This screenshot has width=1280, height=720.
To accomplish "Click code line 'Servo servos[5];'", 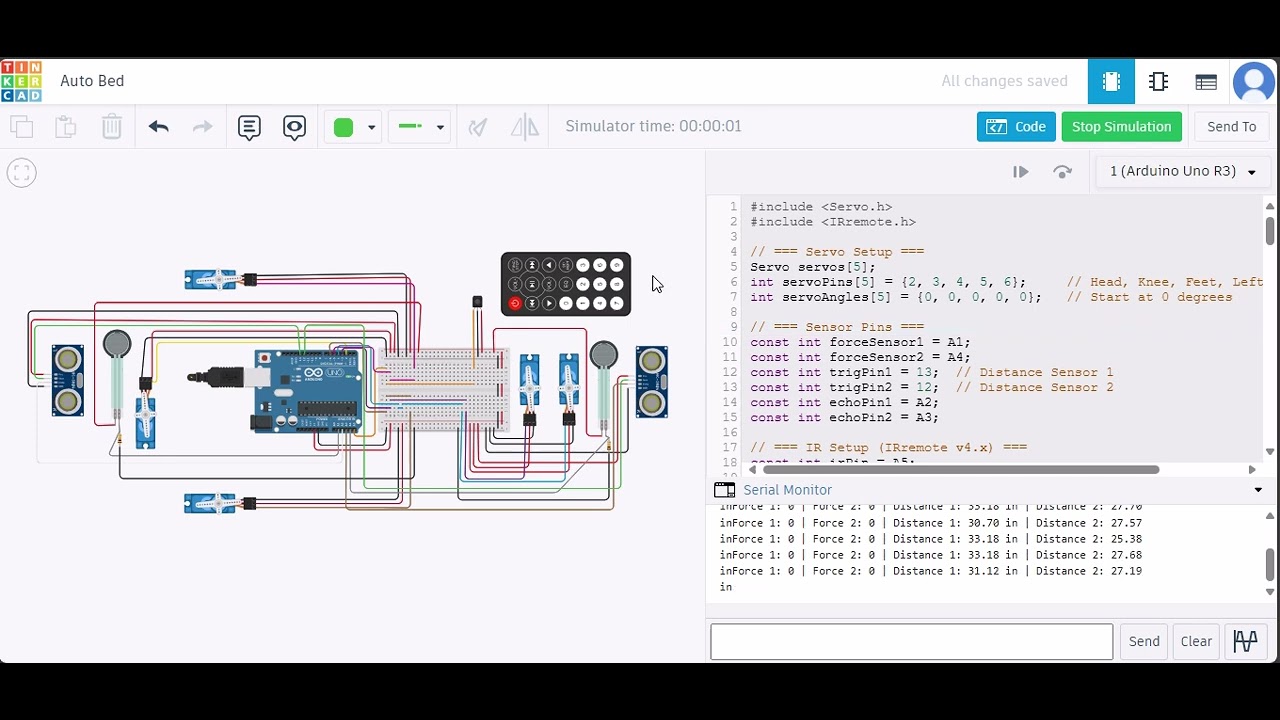I will click(813, 267).
